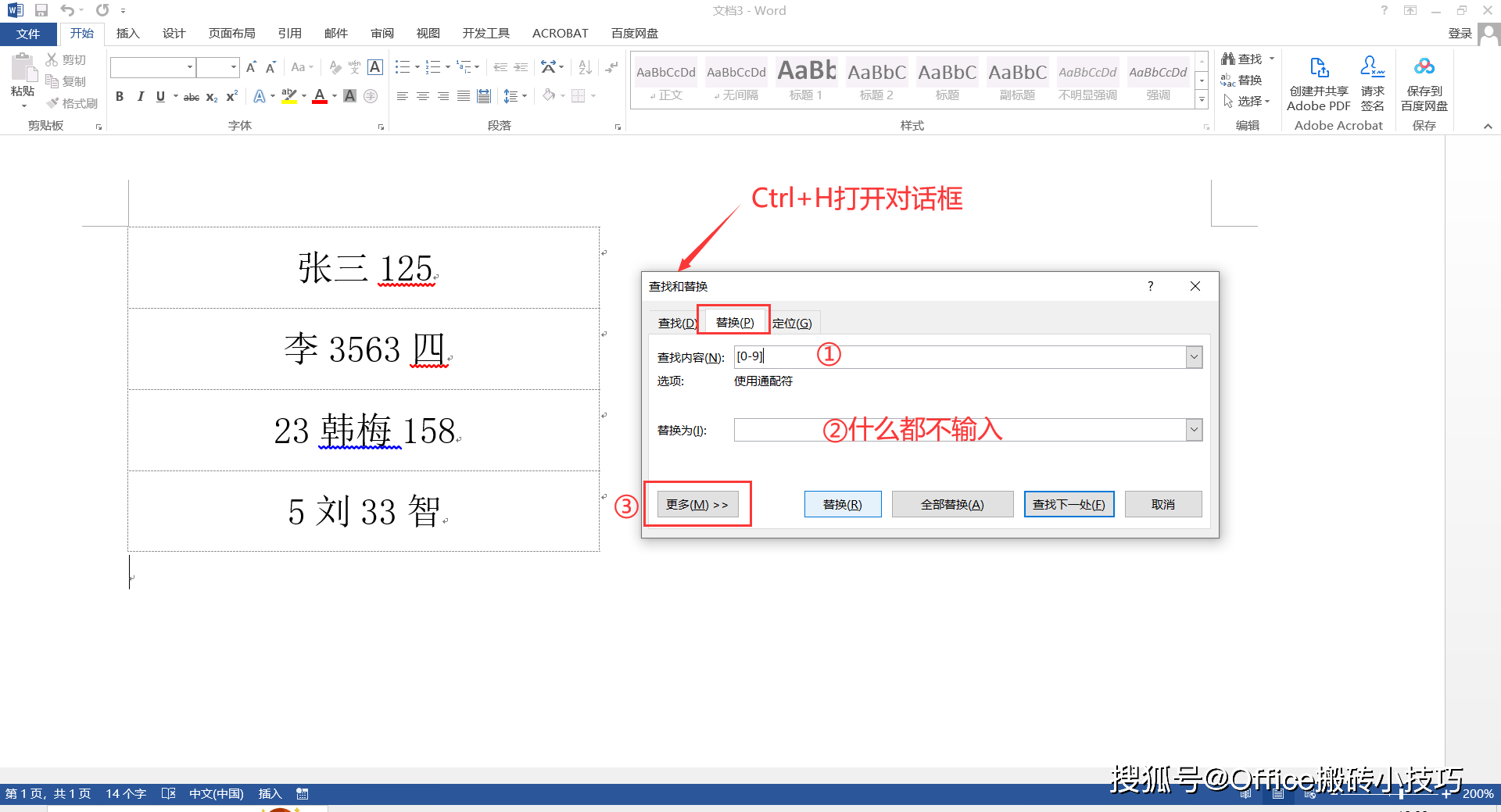
Task: Click the bullet list icon
Action: 402,67
